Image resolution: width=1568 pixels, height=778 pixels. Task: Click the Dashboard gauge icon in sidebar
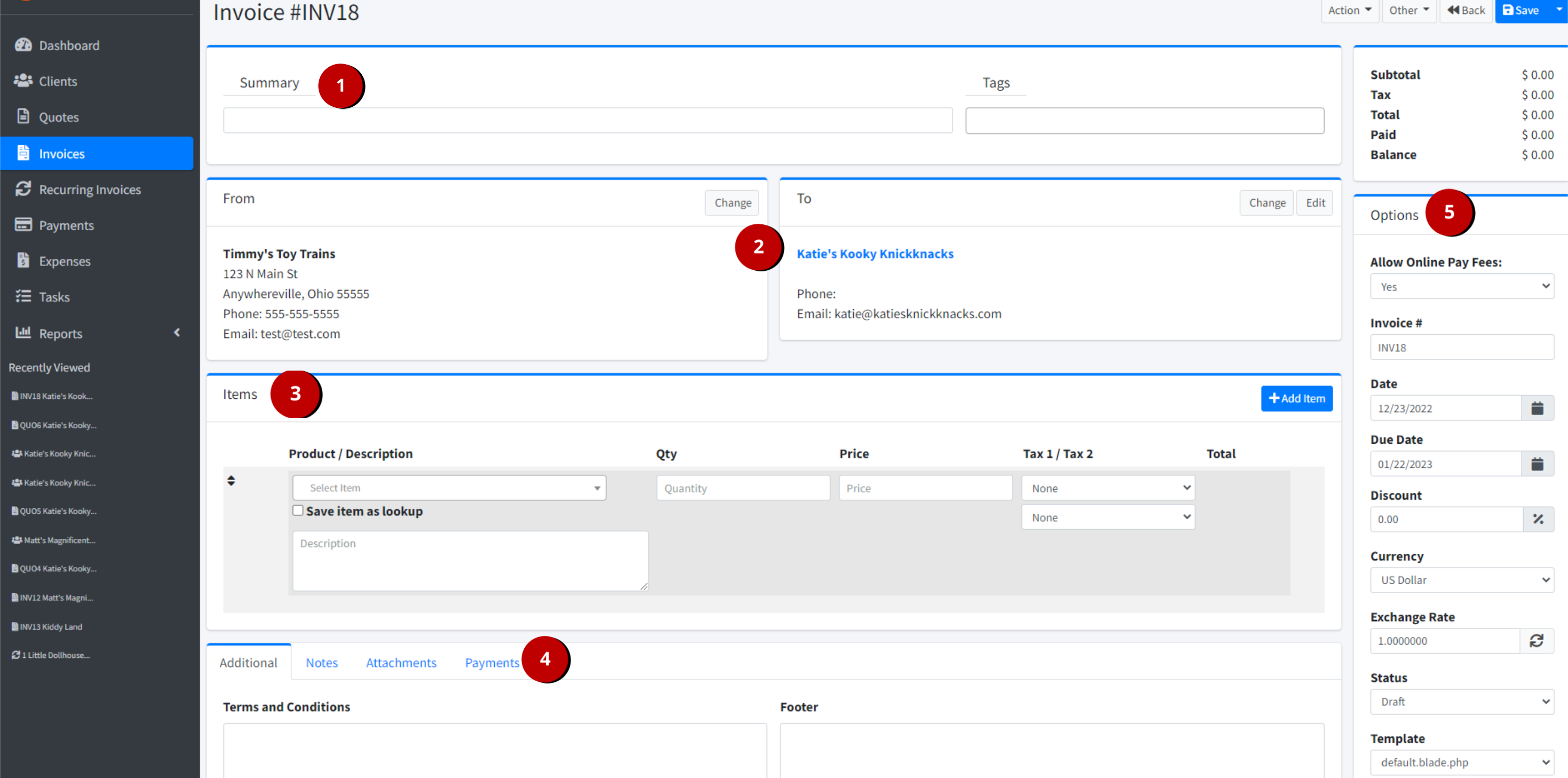click(x=23, y=45)
